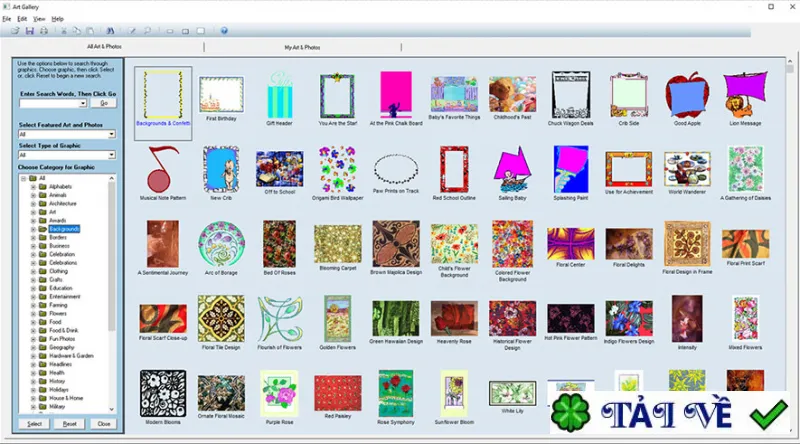Select the large thumbnail size icon
The width and height of the screenshot is (800, 444).
[201, 31]
